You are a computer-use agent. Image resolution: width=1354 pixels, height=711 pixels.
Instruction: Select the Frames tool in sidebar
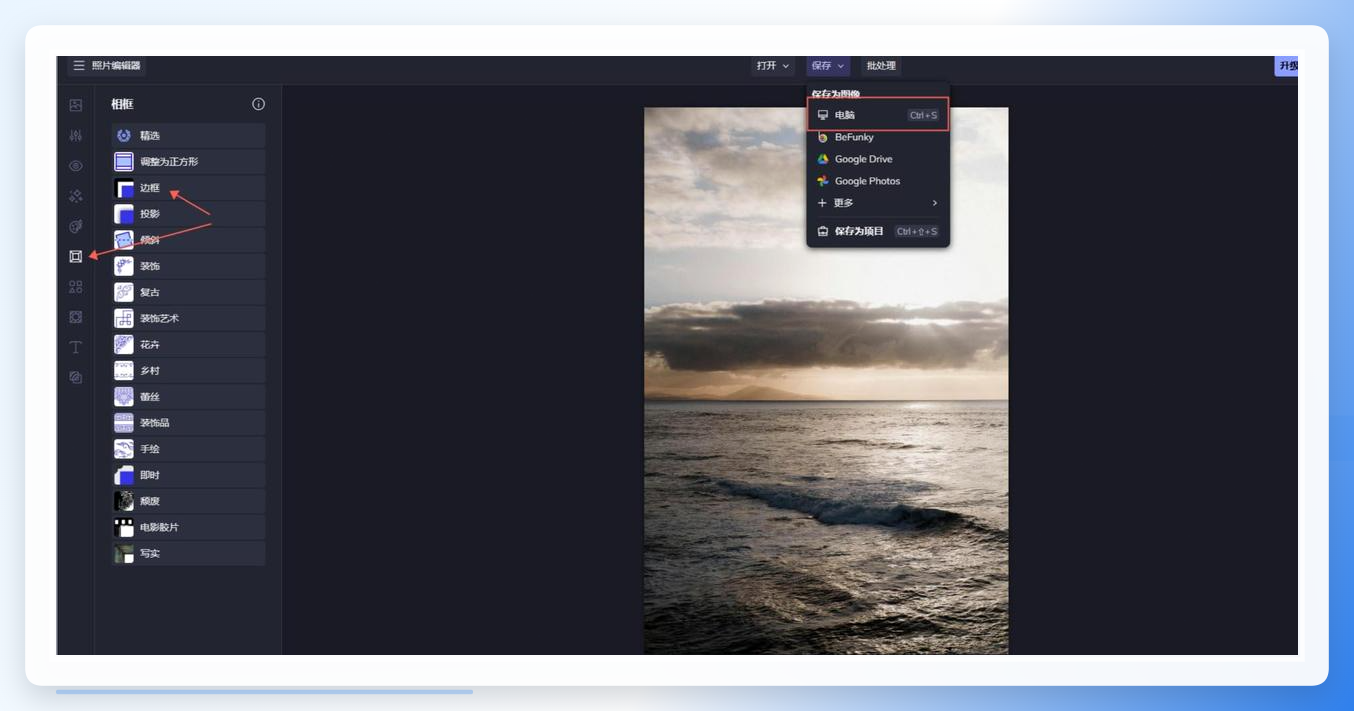tap(76, 257)
